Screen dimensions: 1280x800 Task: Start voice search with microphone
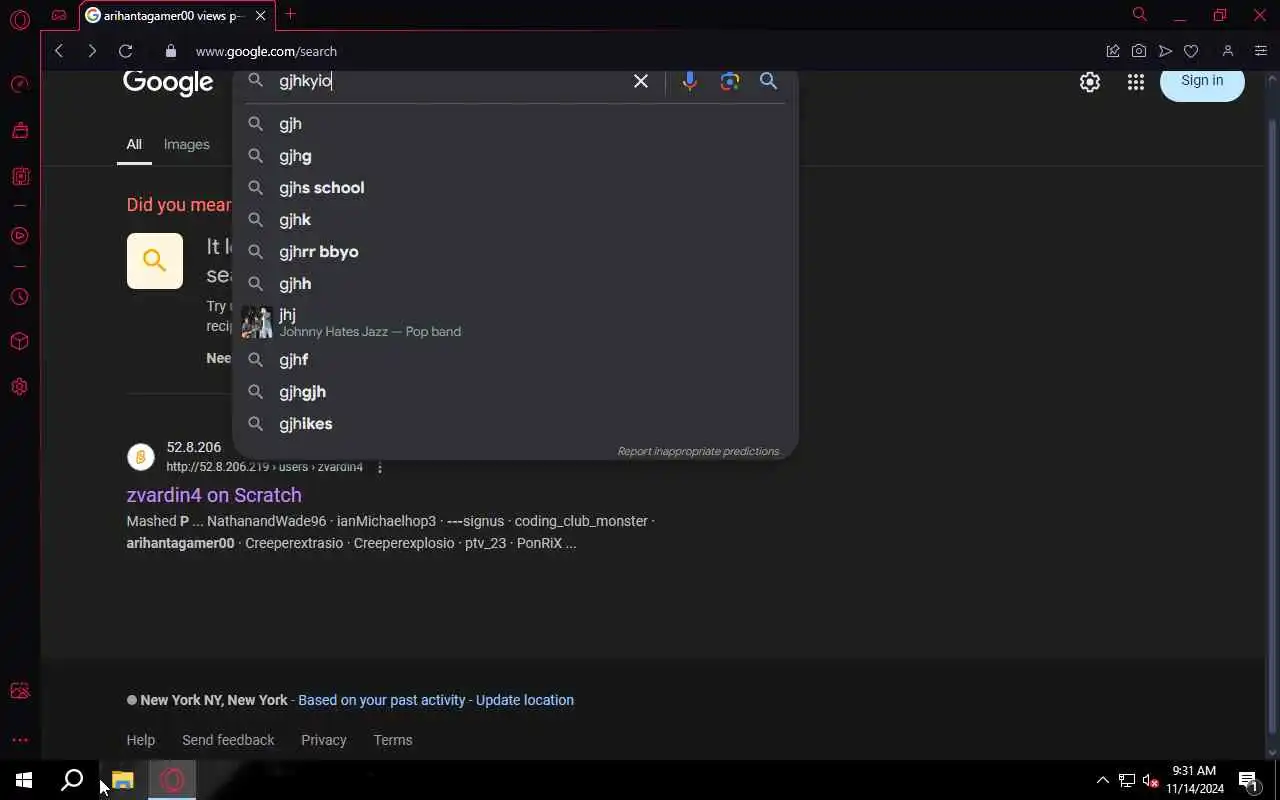[x=689, y=81]
